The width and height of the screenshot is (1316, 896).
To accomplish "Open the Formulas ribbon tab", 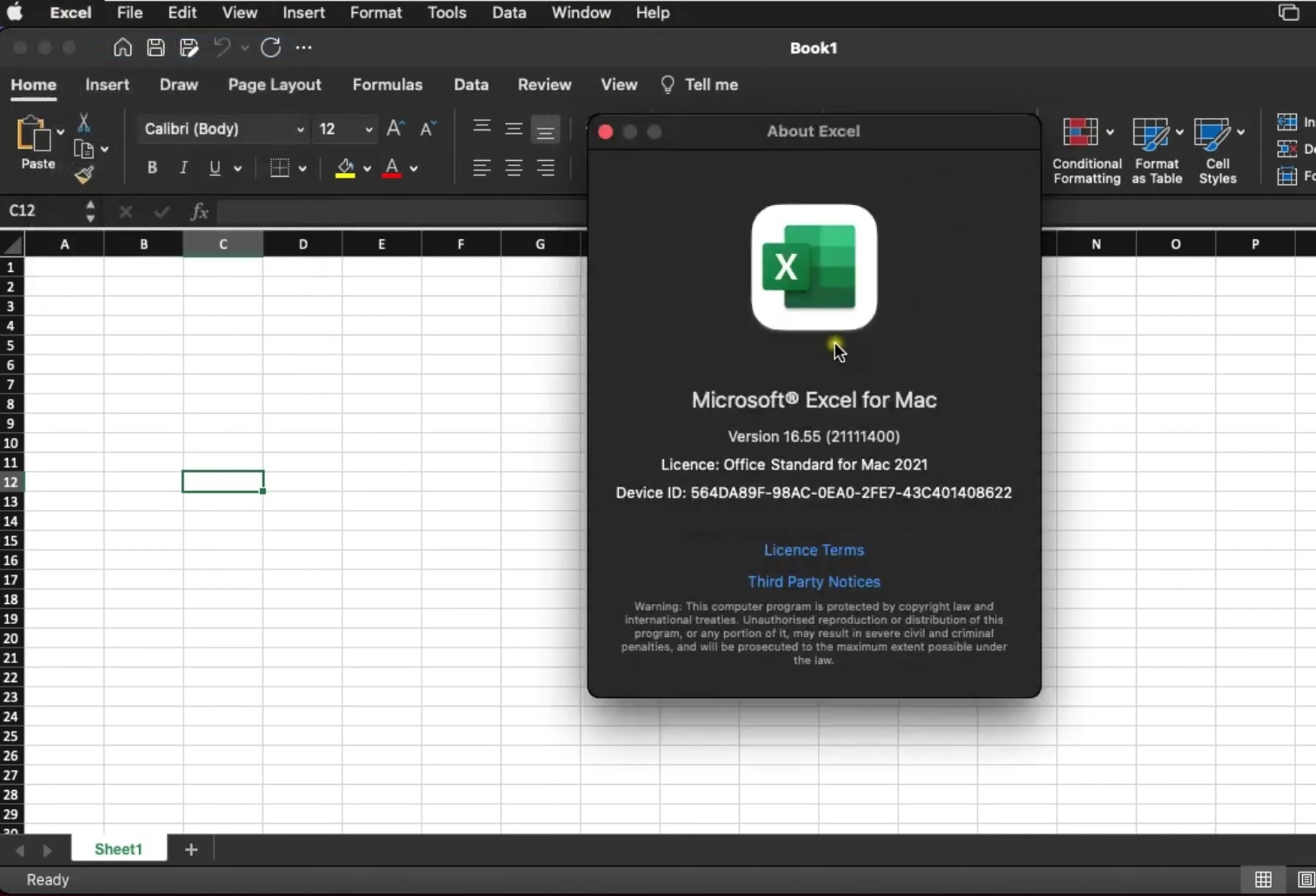I will pyautogui.click(x=388, y=84).
